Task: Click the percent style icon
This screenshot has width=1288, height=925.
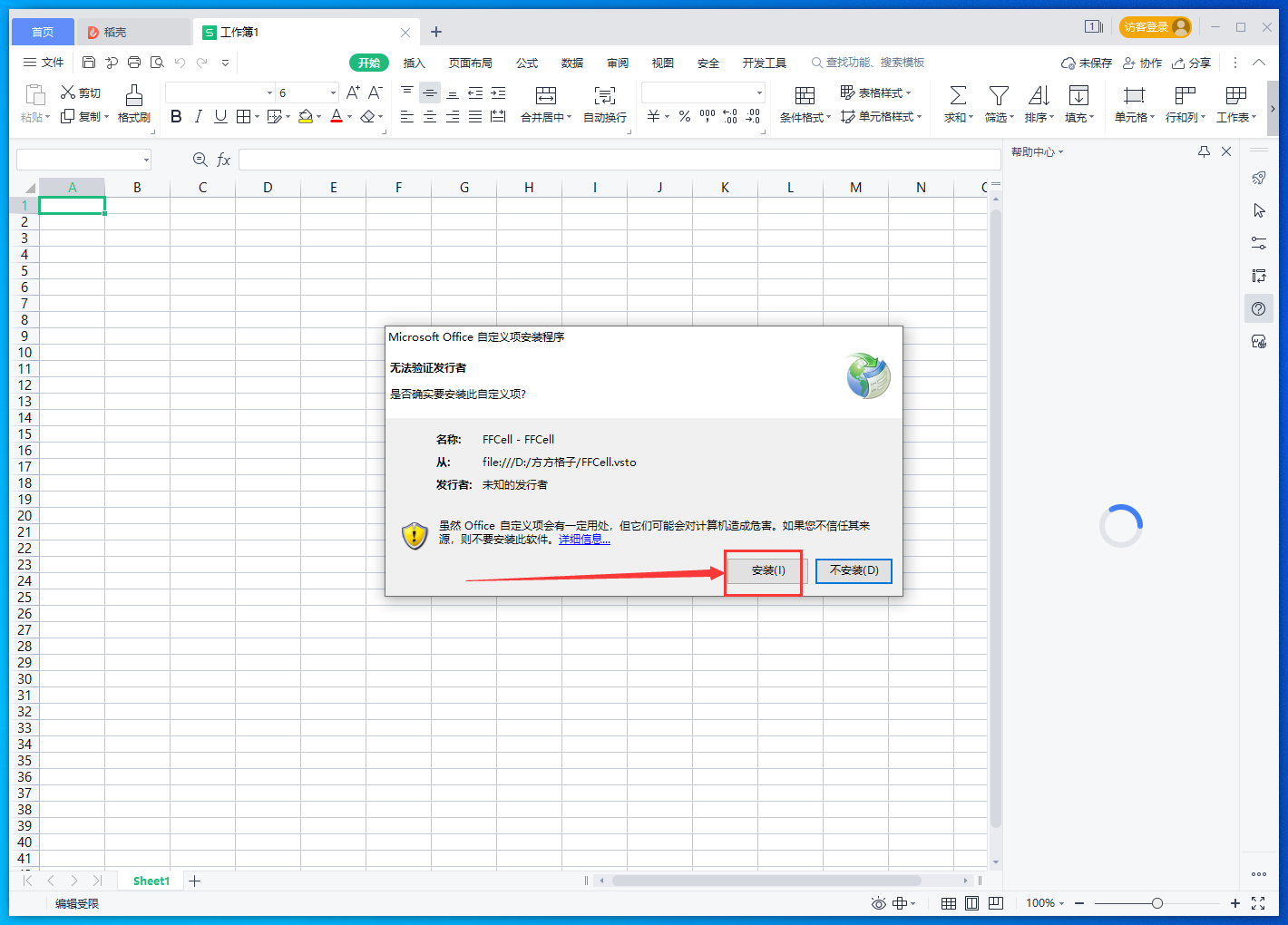Action: coord(685,117)
